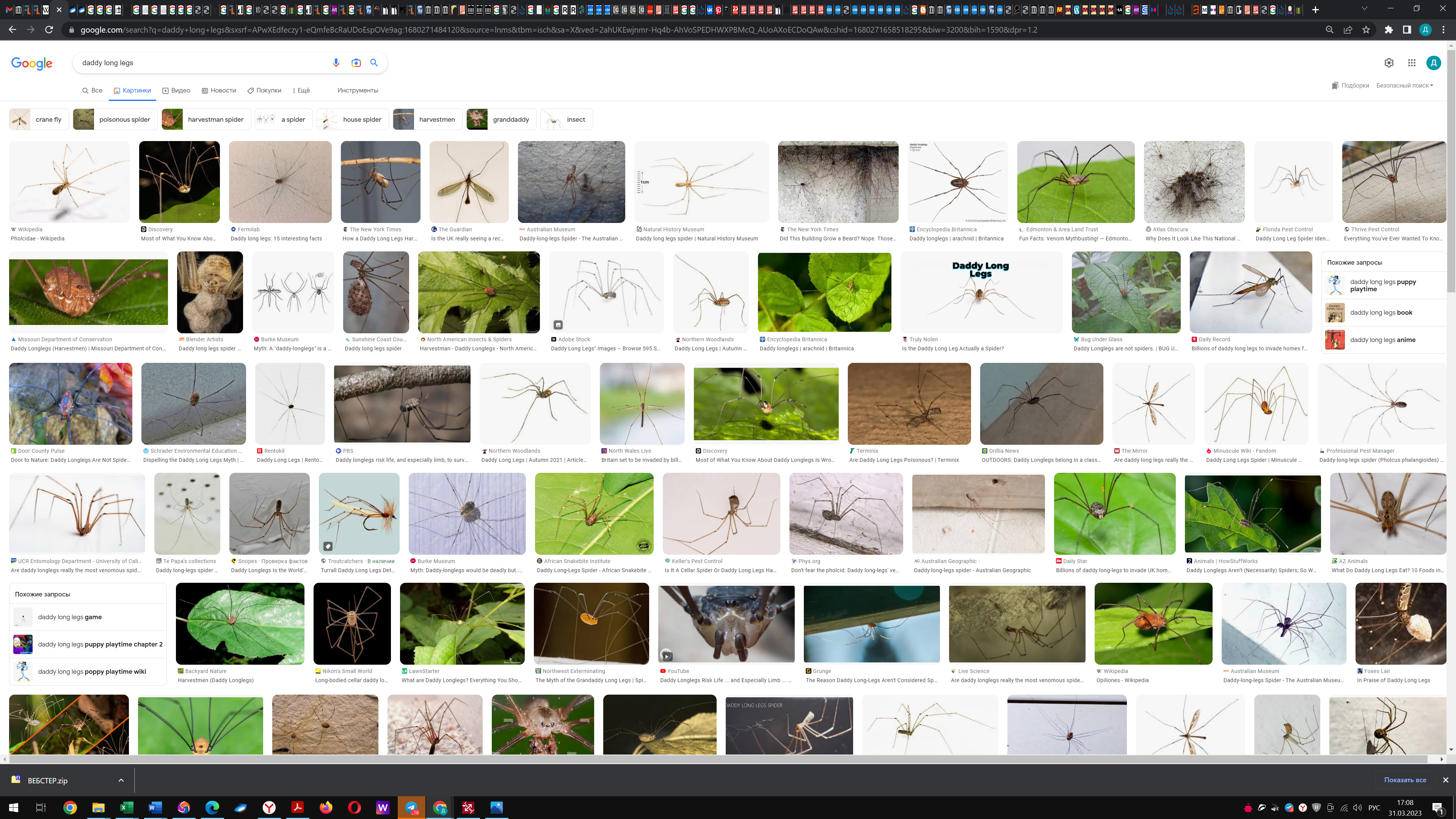Open Google account avatar on the page
This screenshot has height=819, width=1456.
1433,63
